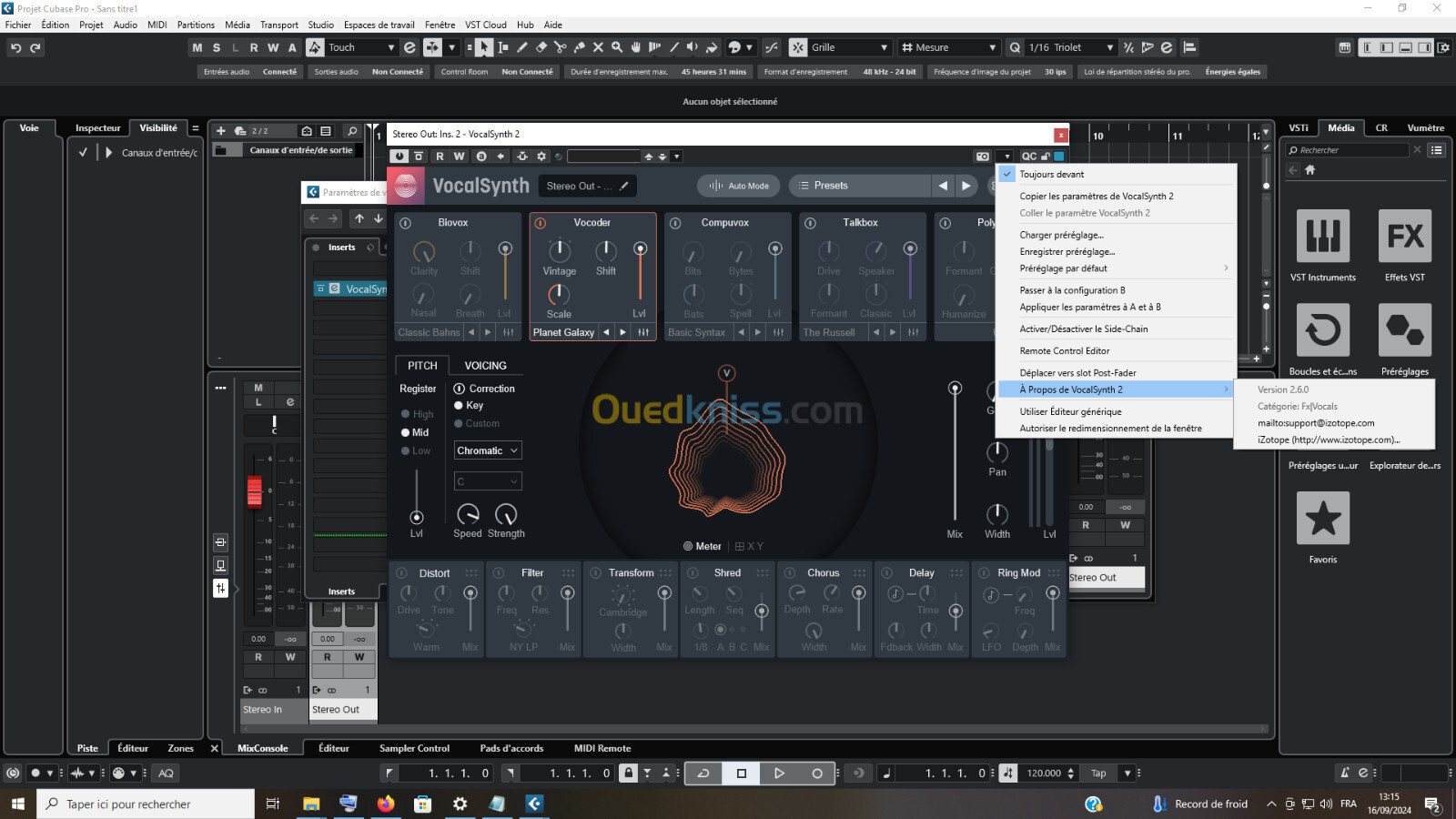Toggle Biovox module power button
This screenshot has height=819, width=1456.
406,223
